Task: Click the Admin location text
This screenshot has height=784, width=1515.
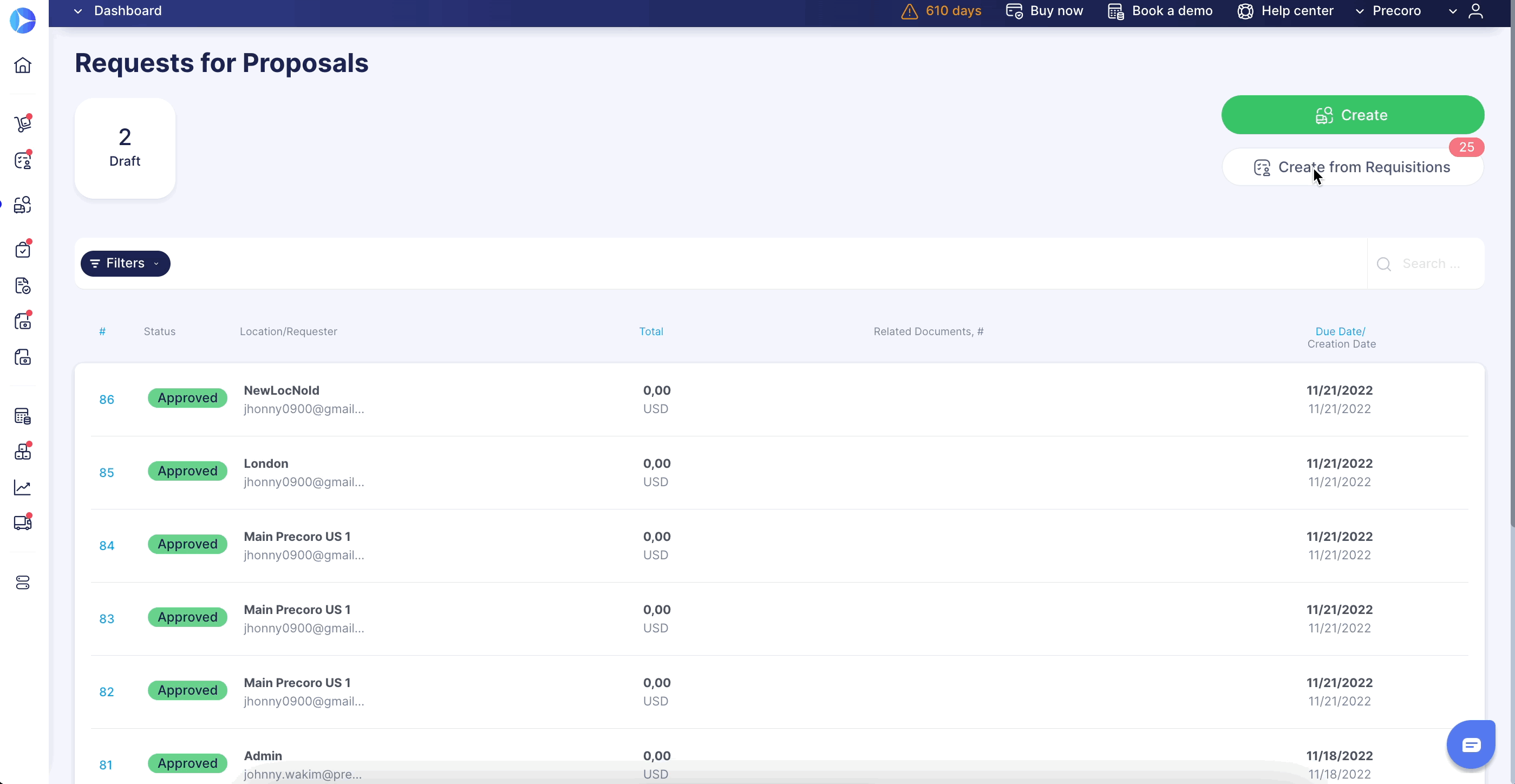Action: coord(263,756)
